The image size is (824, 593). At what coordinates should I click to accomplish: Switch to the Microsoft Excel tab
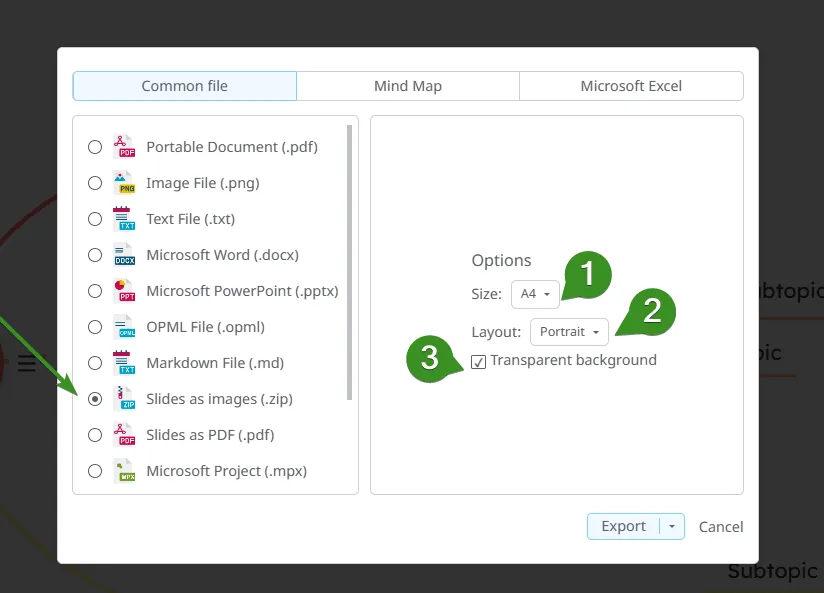(x=631, y=86)
